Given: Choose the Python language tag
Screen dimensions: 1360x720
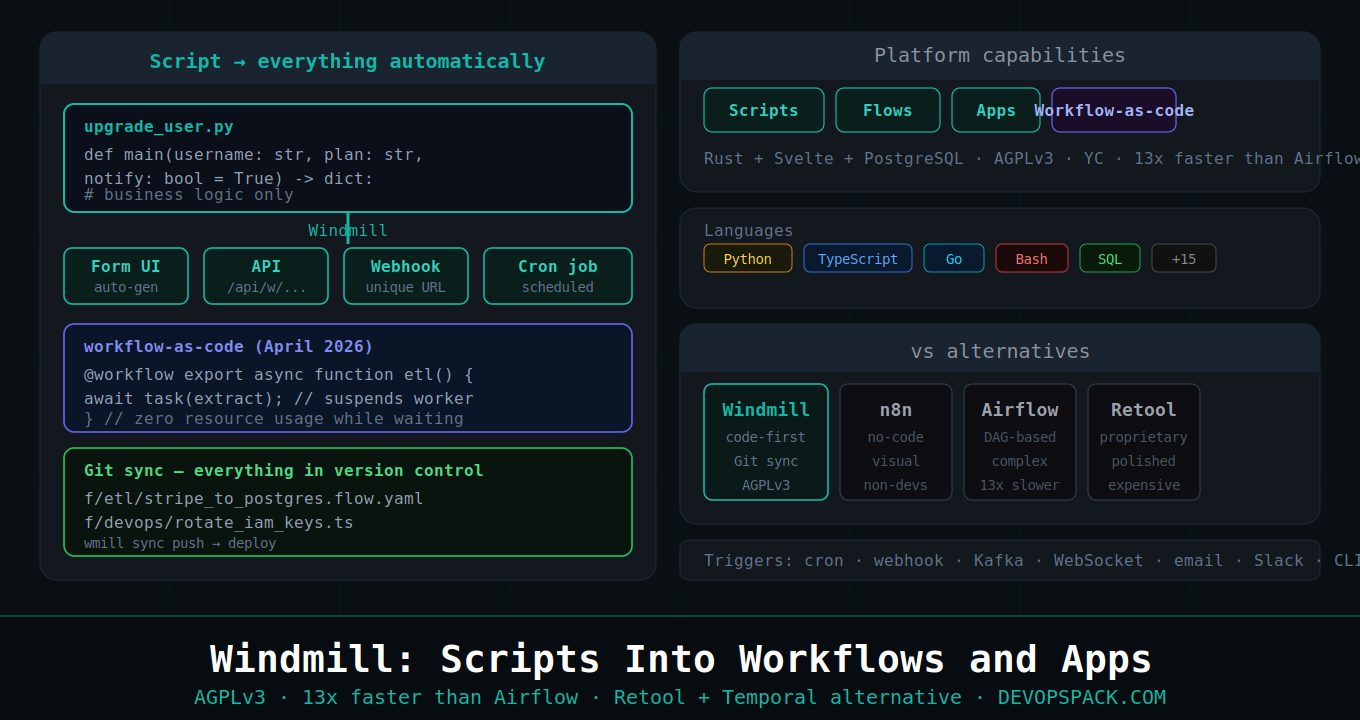Looking at the screenshot, I should (748, 258).
